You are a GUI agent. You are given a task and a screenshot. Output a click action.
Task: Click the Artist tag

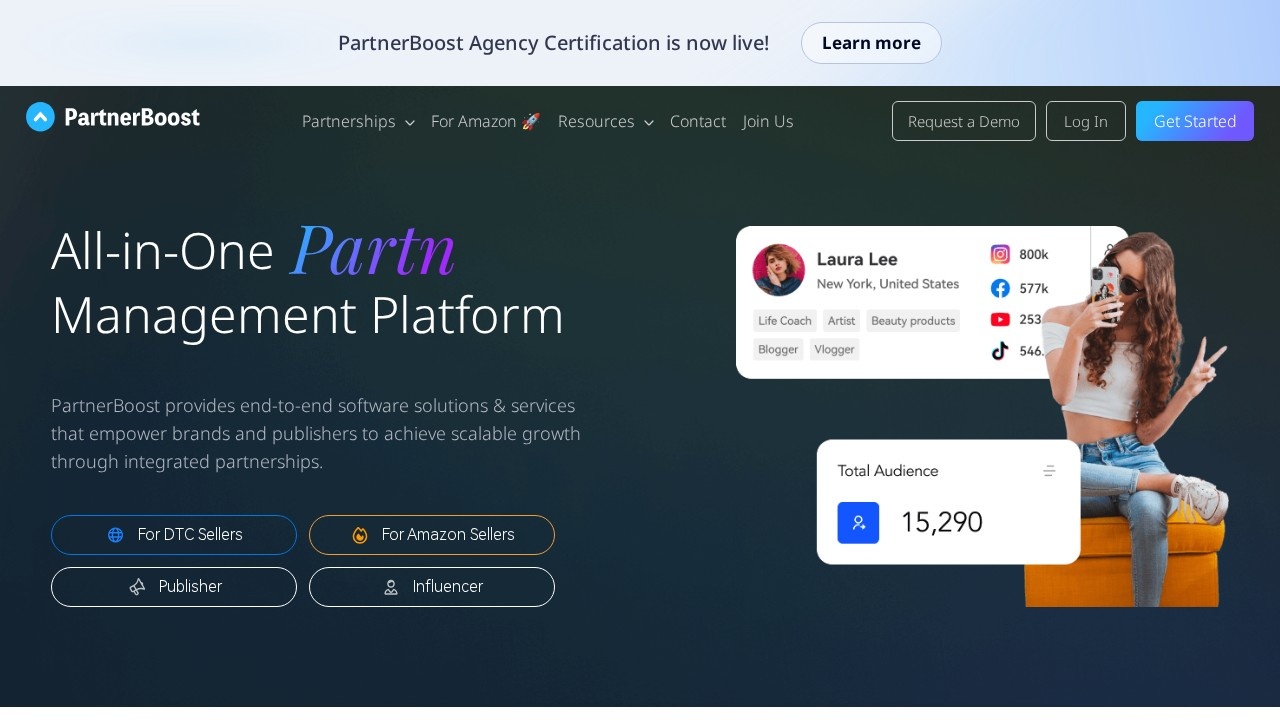pos(842,321)
